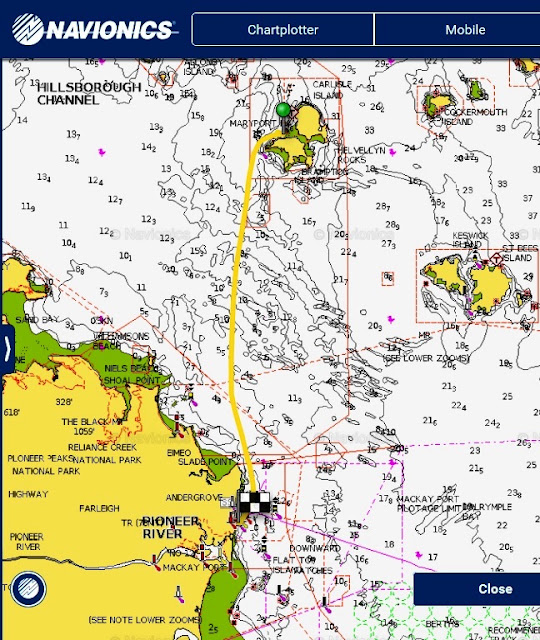This screenshot has width=540, height=640.
Task: Click the Cockermouth Island label
Action: coord(474,117)
